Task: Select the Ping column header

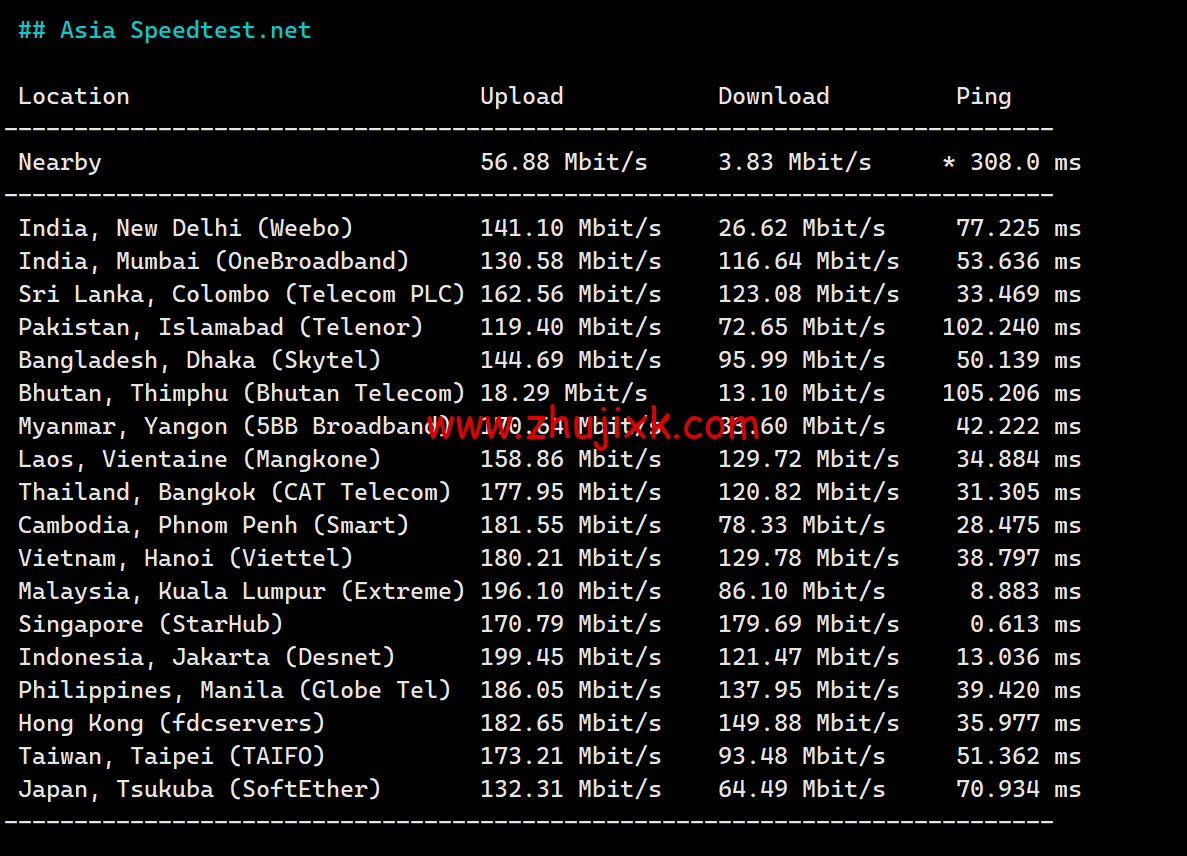Action: tap(983, 95)
